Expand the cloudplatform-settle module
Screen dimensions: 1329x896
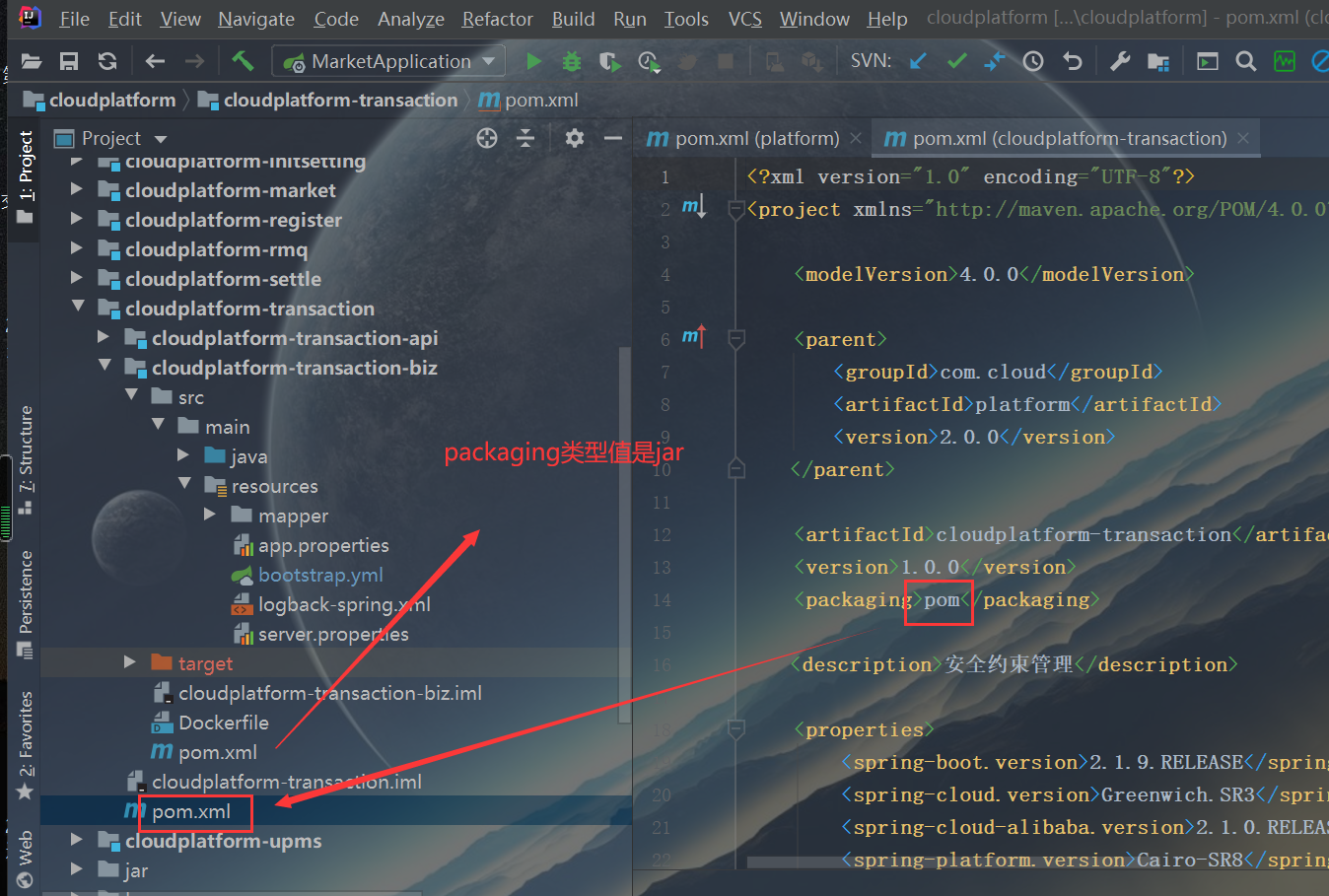click(x=77, y=278)
